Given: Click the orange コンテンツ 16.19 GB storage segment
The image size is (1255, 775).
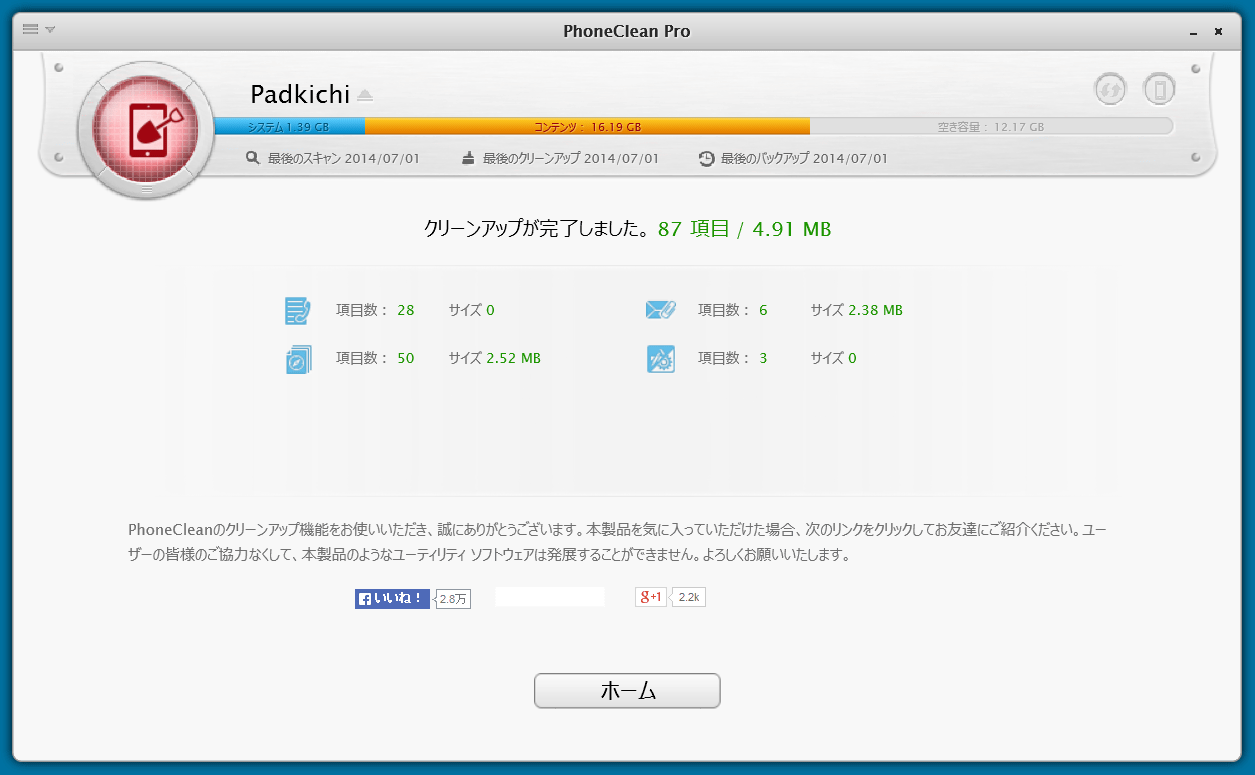Looking at the screenshot, I should [x=587, y=127].
